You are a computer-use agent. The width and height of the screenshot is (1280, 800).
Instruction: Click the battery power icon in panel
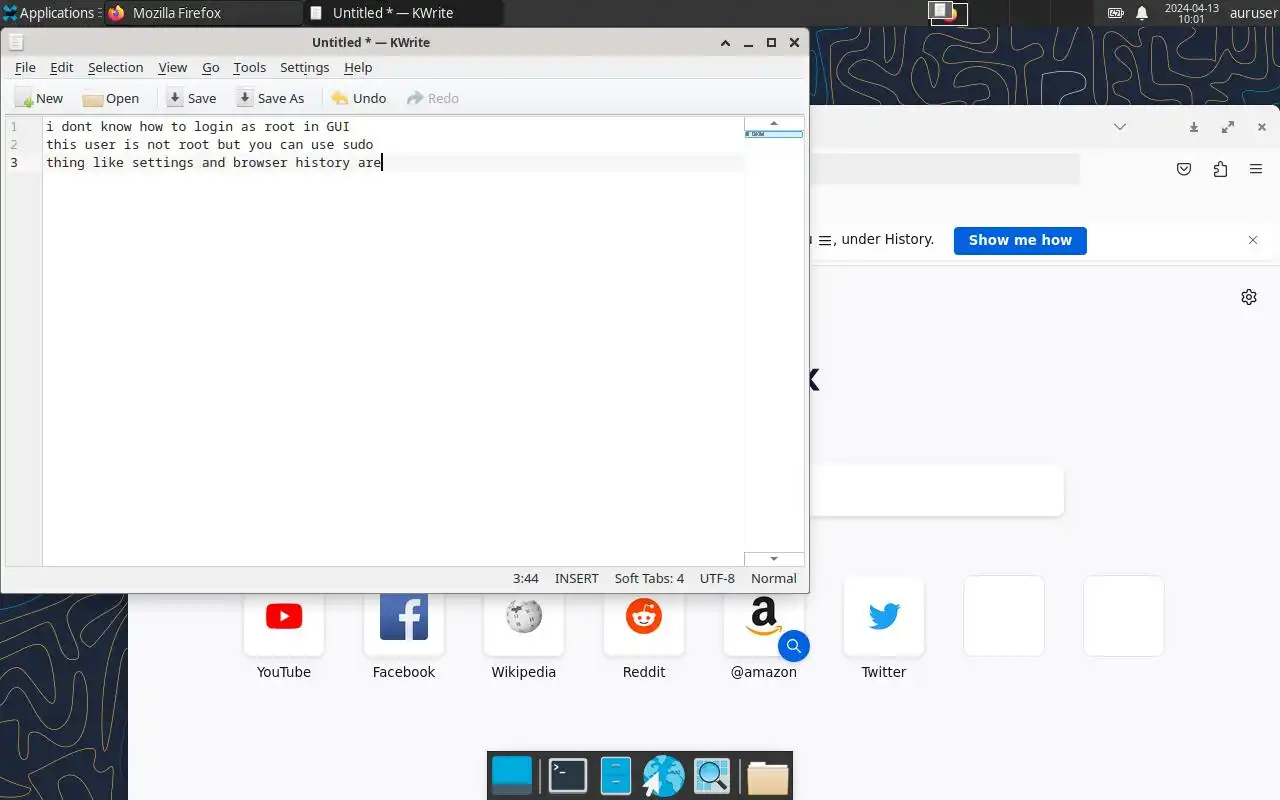point(1116,13)
